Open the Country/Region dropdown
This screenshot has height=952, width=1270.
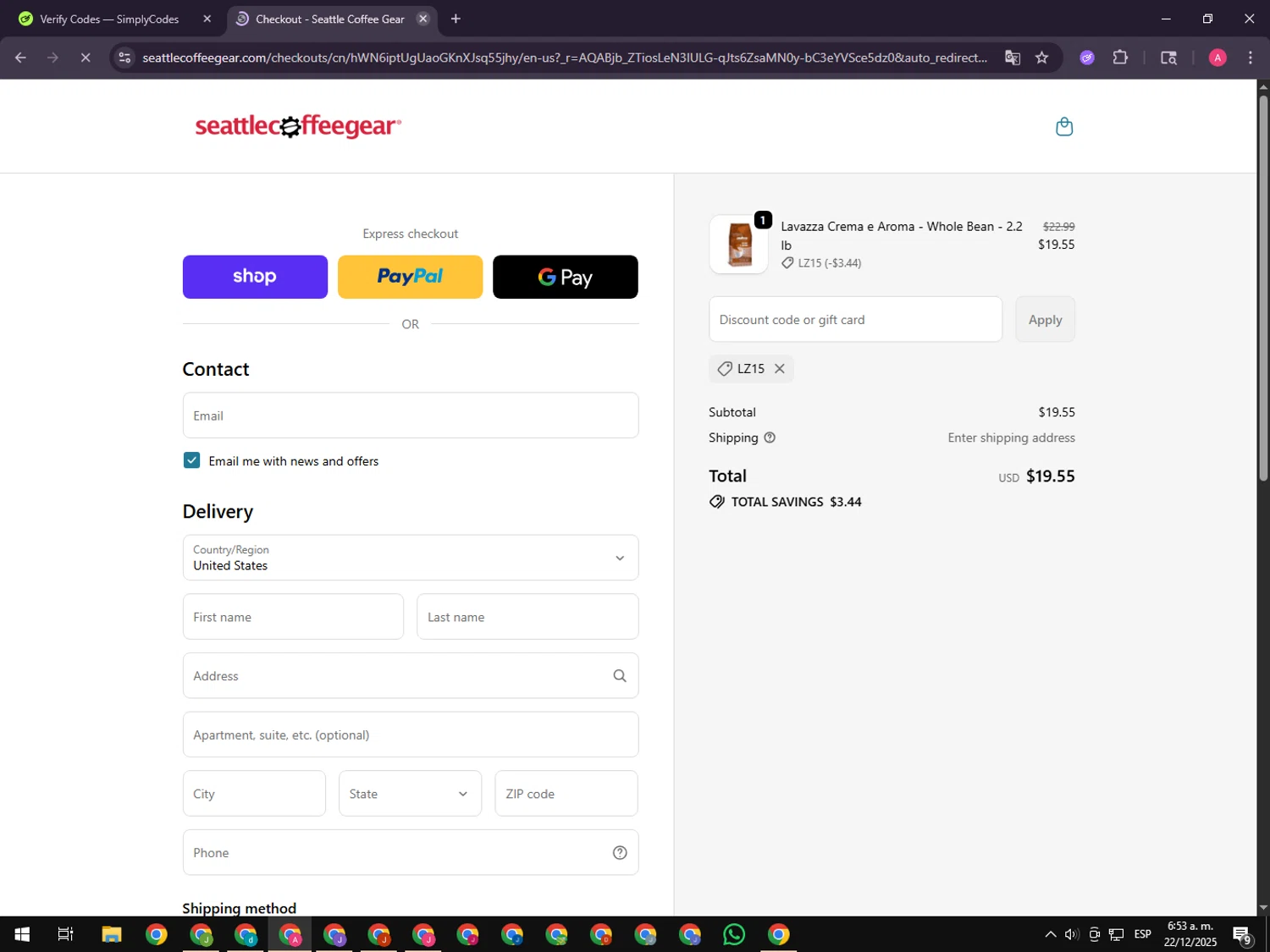click(x=411, y=558)
